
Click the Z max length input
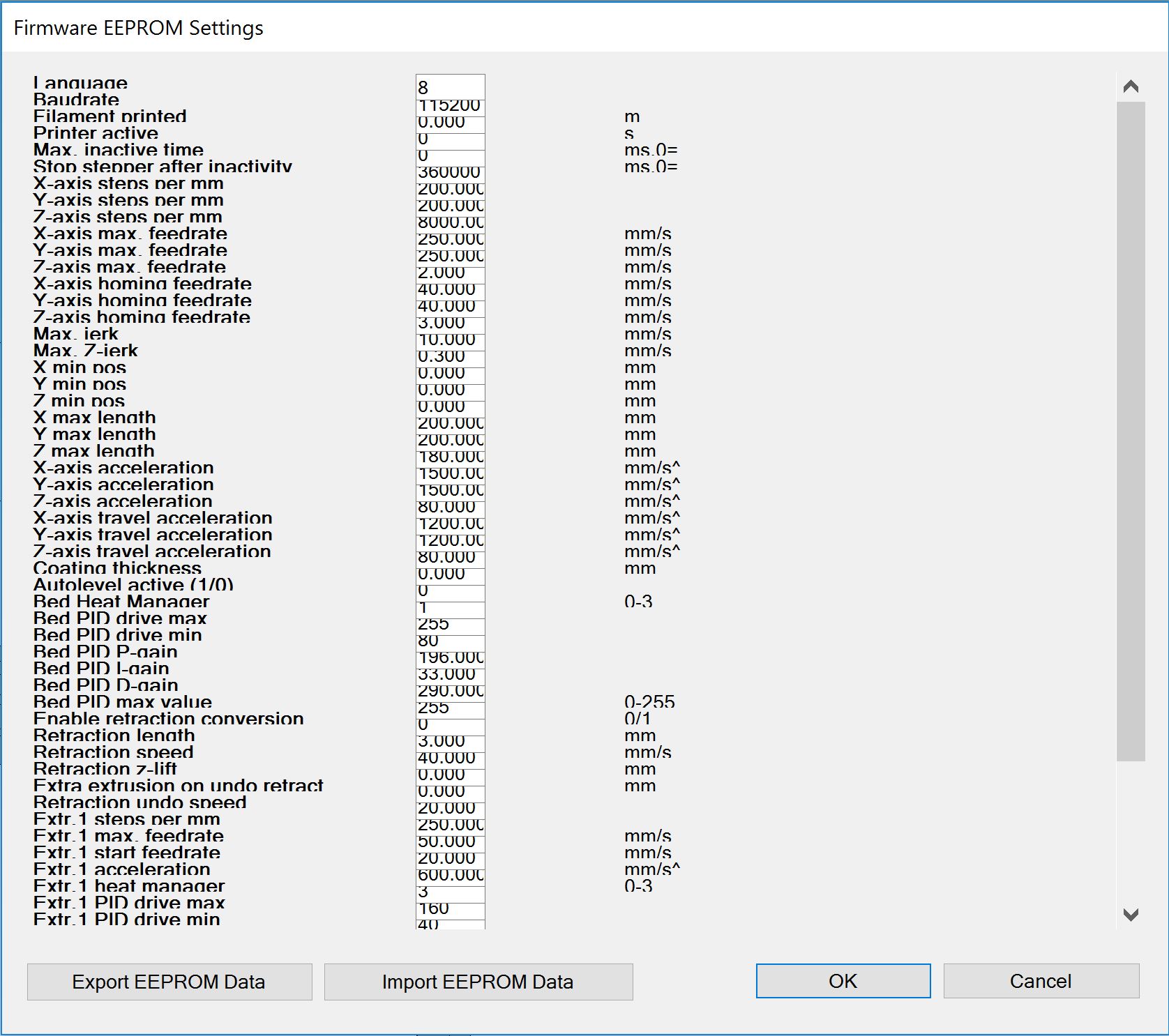[x=450, y=457]
